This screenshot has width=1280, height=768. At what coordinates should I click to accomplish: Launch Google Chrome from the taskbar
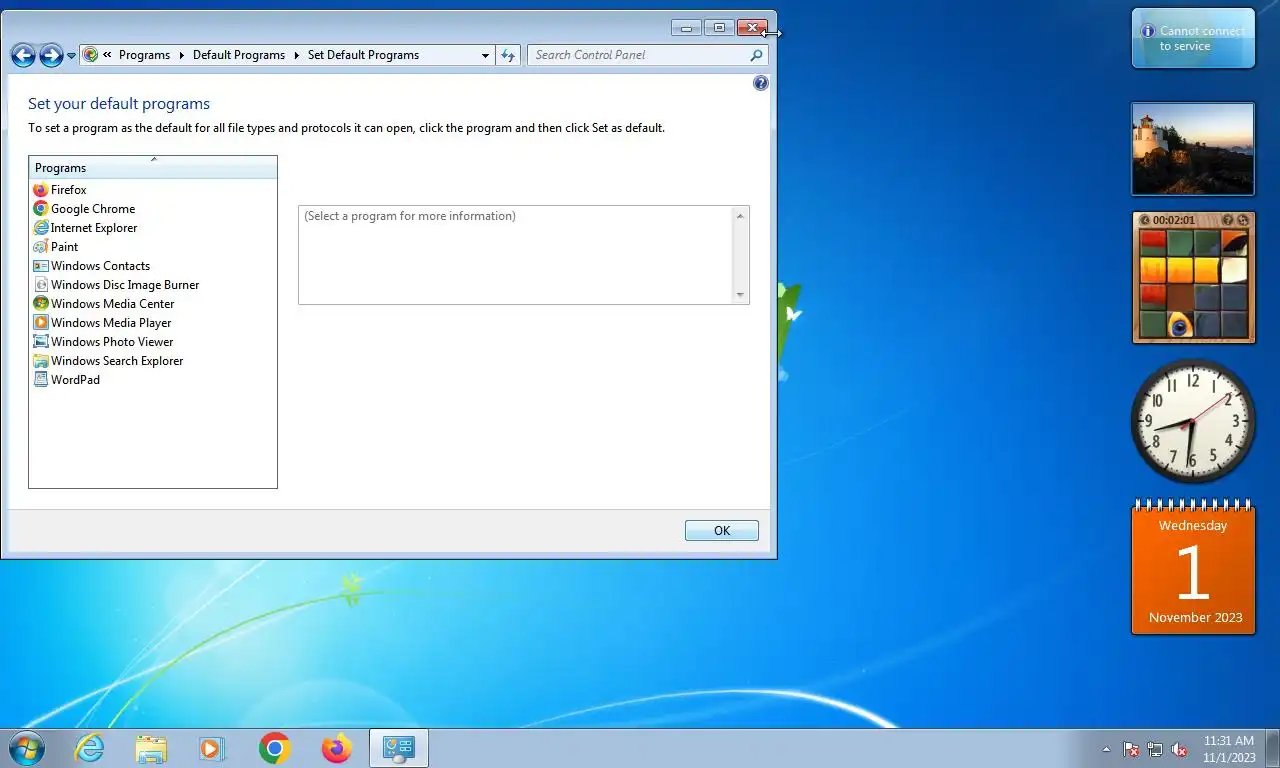(274, 748)
